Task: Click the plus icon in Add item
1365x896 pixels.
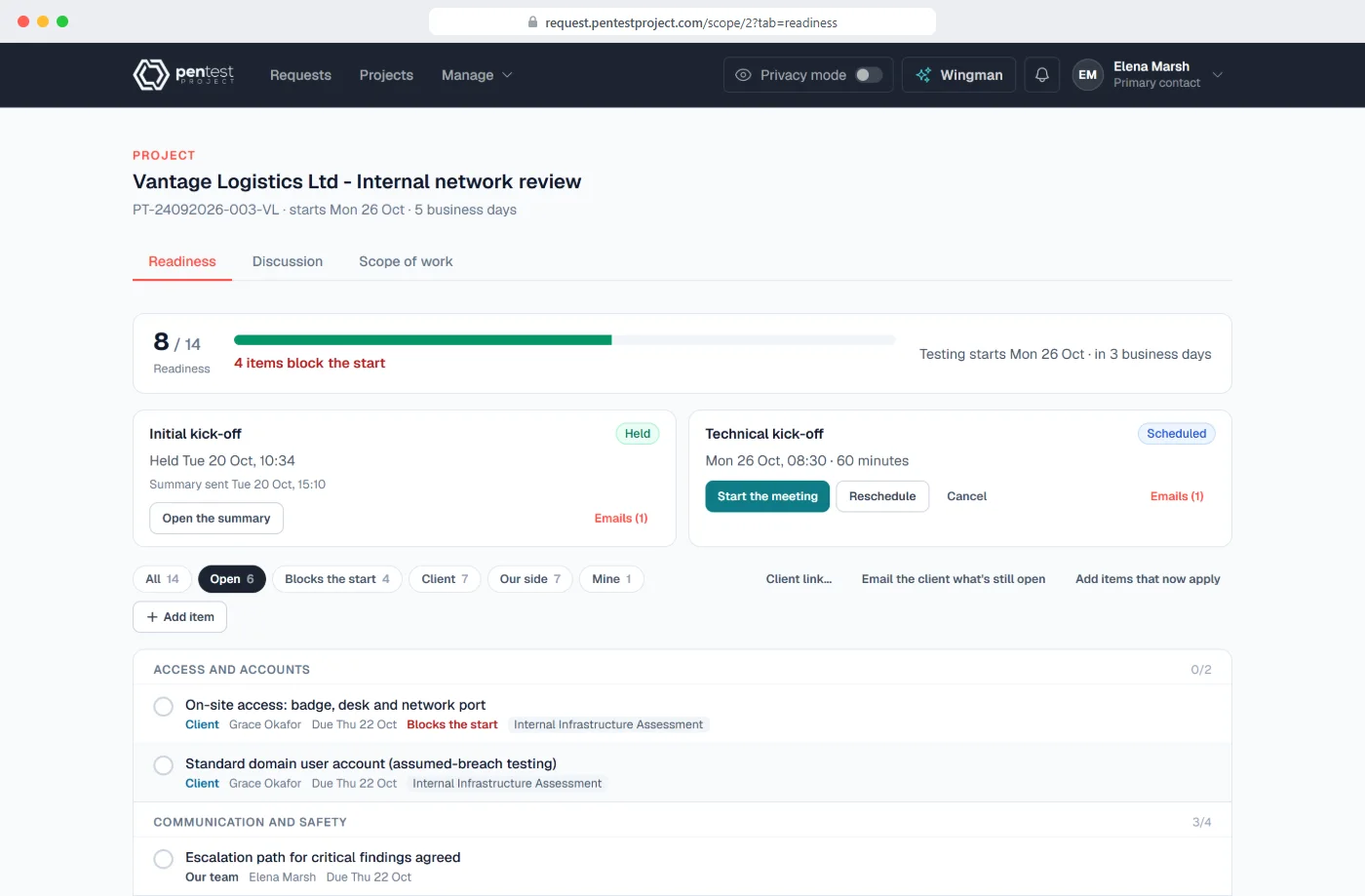Action: (x=152, y=617)
